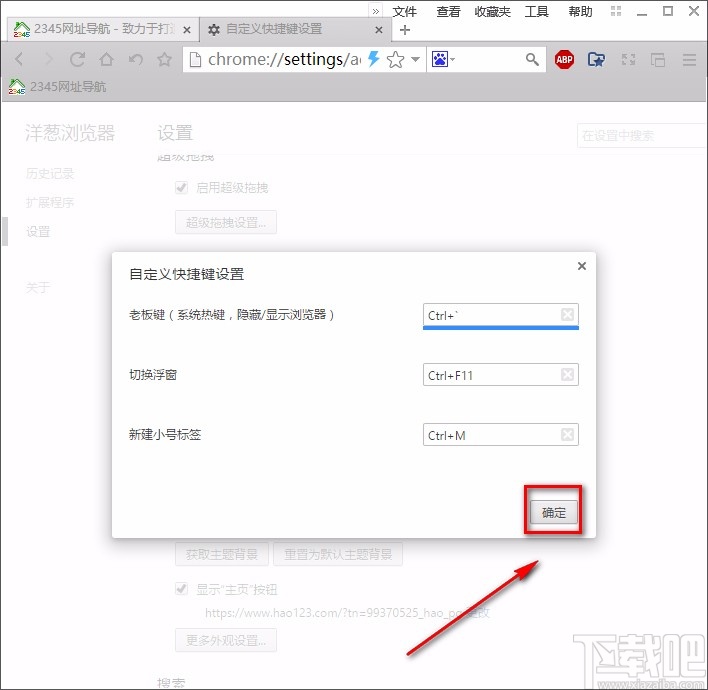This screenshot has height=690, width=708.
Task: Click the chrome://settings address field
Action: coord(284,59)
